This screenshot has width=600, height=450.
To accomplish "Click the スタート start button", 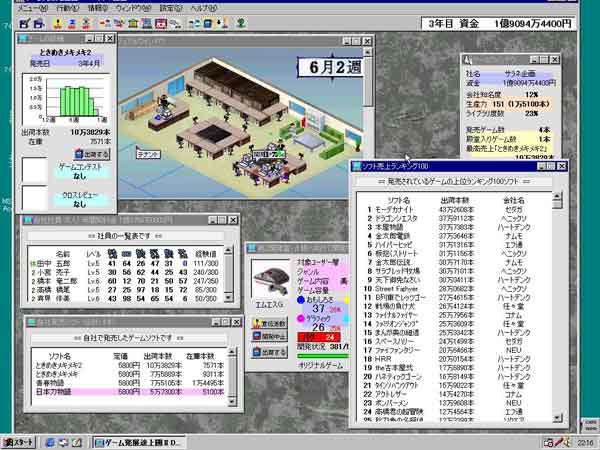I will 21,441.
